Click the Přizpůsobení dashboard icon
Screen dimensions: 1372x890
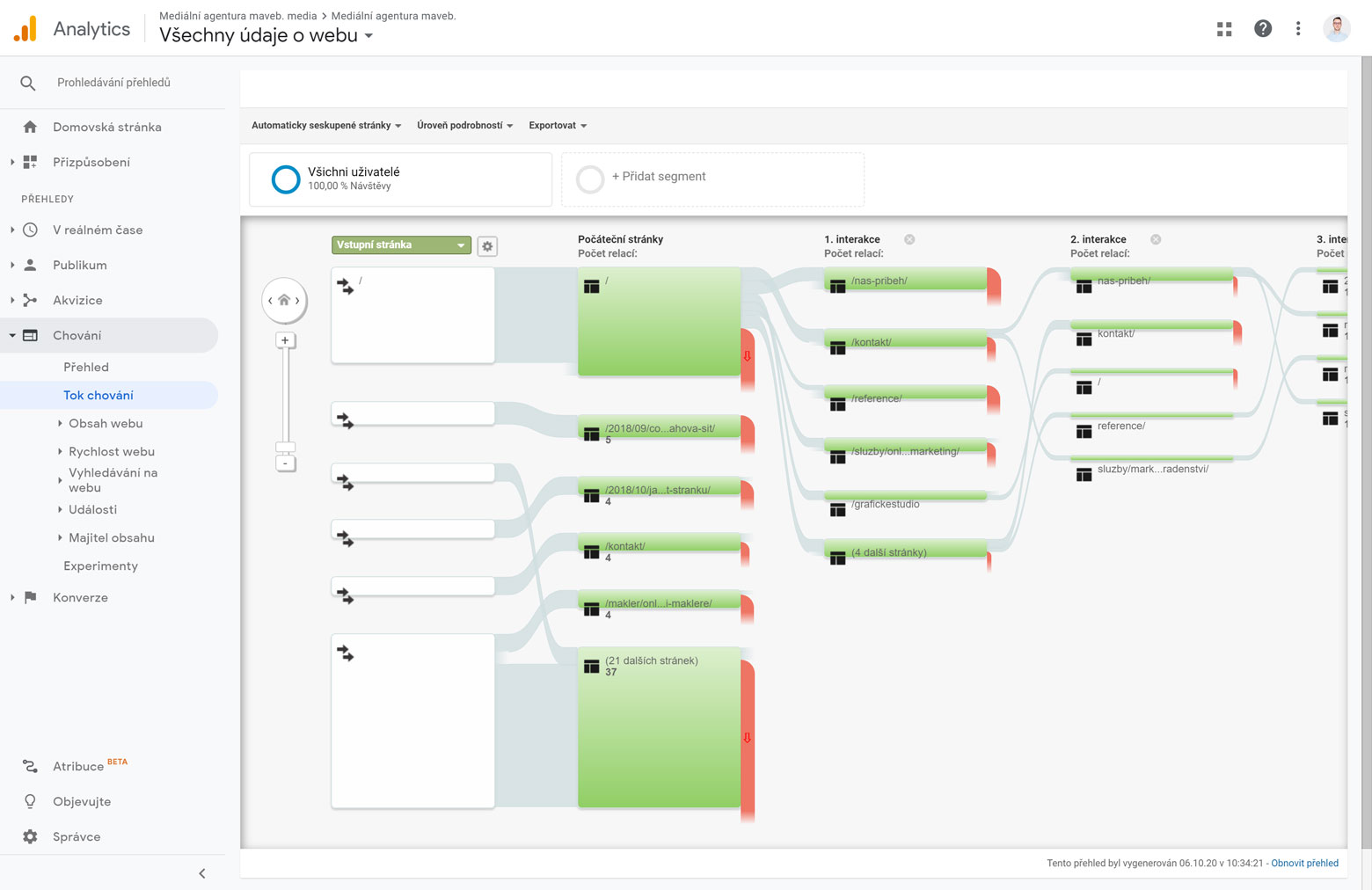30,162
